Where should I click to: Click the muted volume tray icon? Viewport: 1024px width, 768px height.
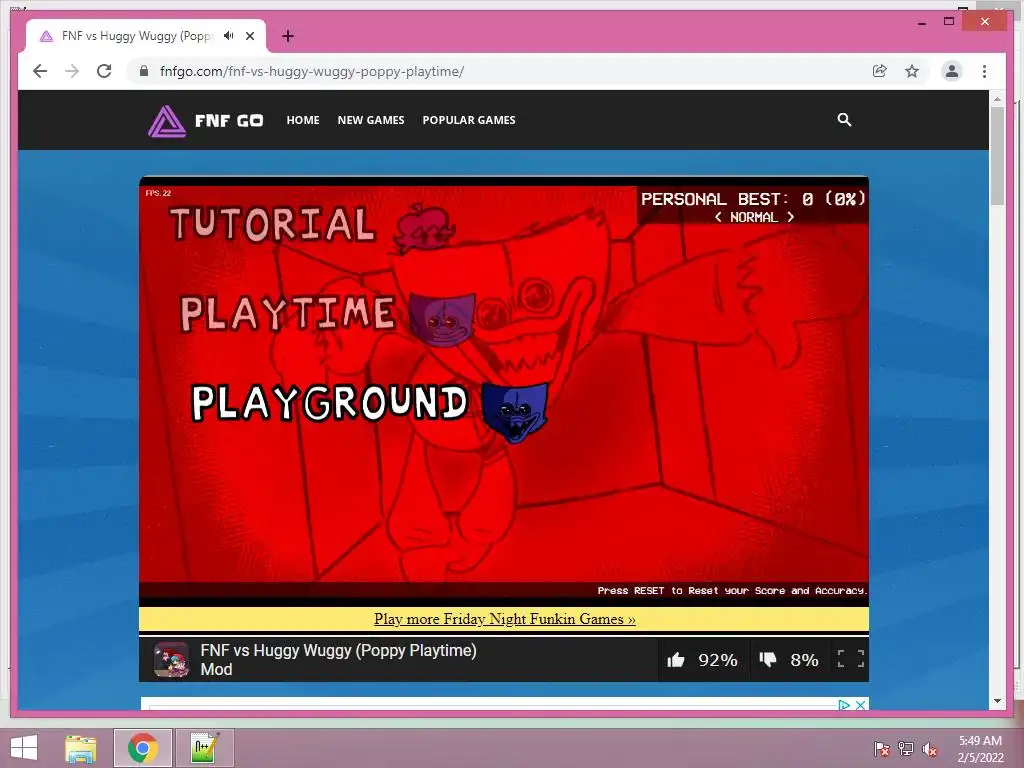pyautogui.click(x=930, y=749)
